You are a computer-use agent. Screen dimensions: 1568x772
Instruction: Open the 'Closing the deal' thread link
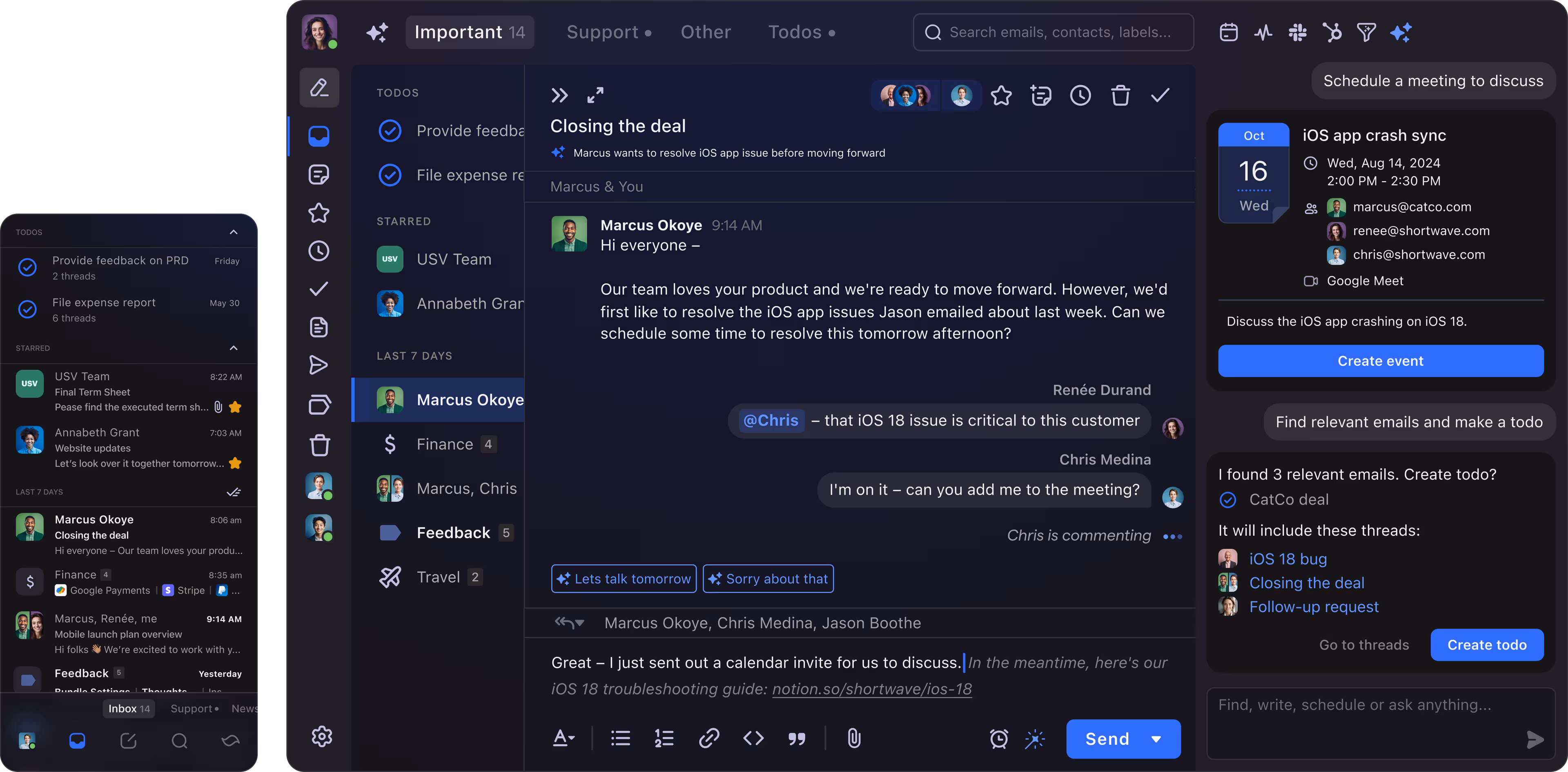click(x=1307, y=582)
